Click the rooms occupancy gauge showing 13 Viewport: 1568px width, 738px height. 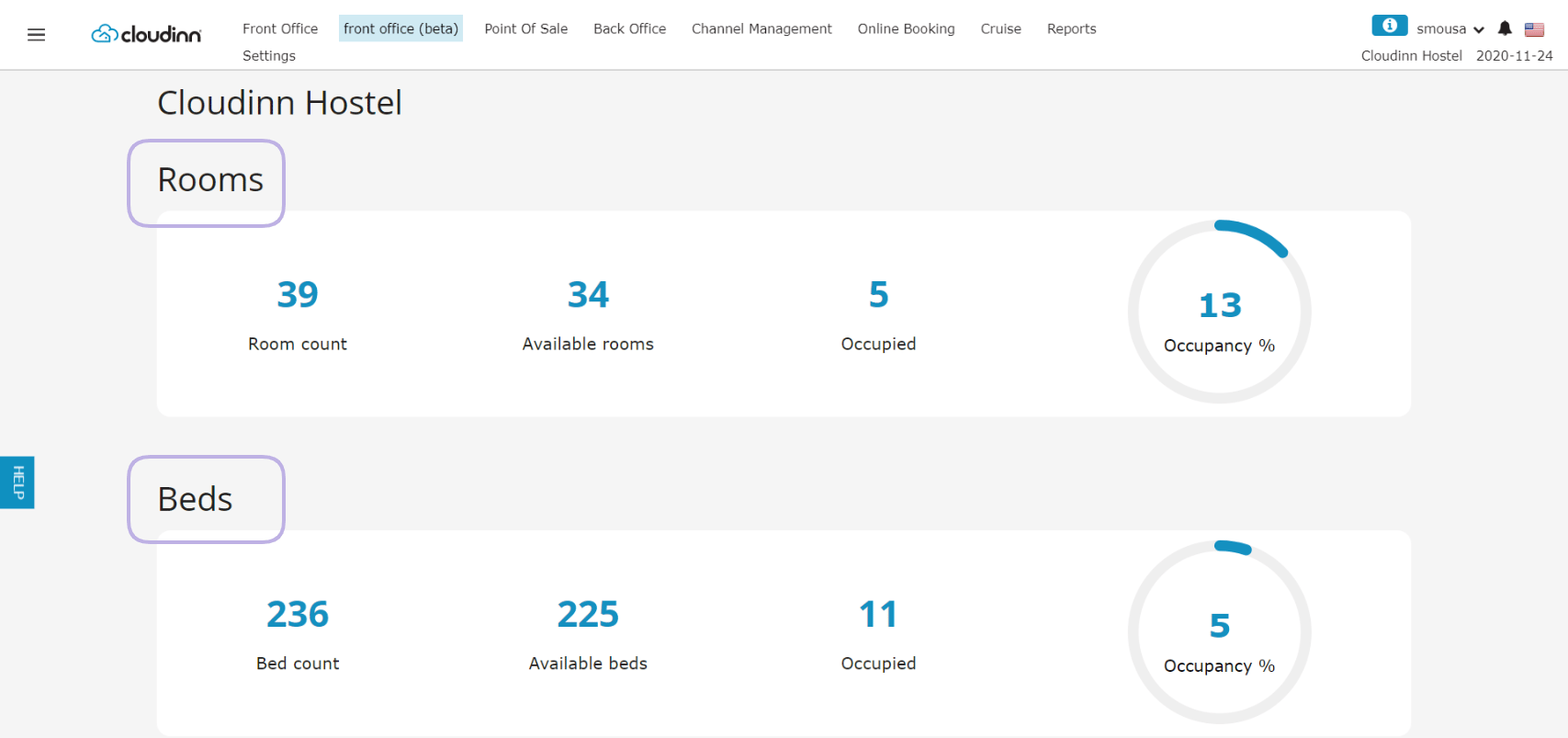point(1220,312)
